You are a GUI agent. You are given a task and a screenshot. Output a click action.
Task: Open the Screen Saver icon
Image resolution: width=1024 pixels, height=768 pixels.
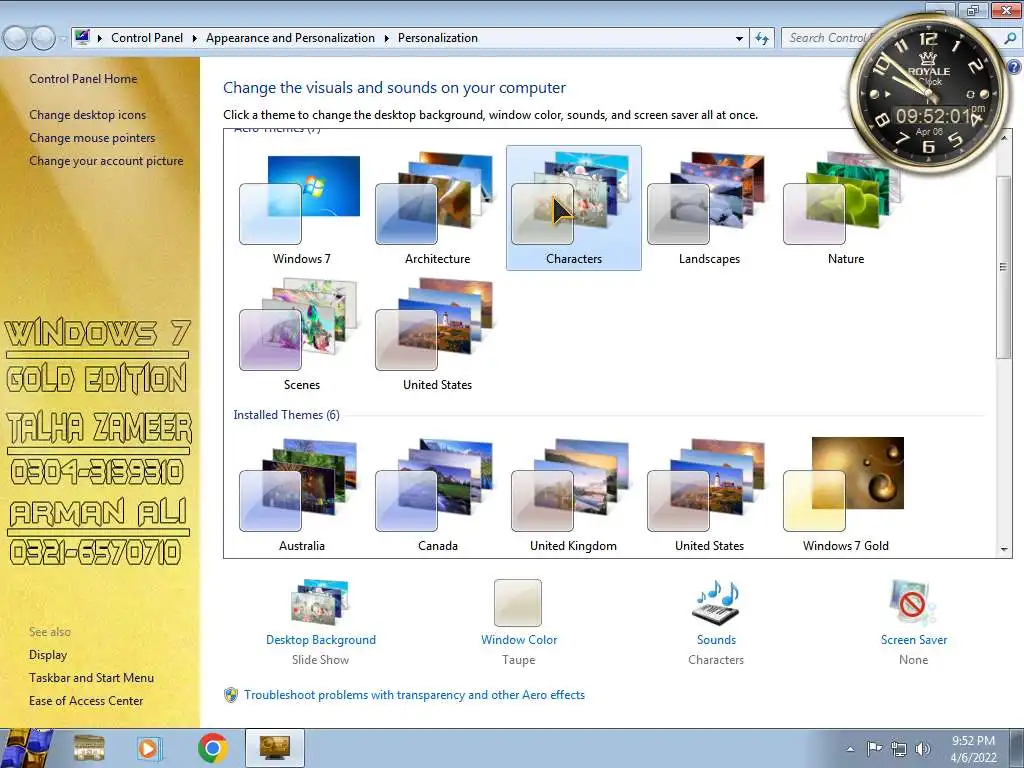(x=913, y=602)
